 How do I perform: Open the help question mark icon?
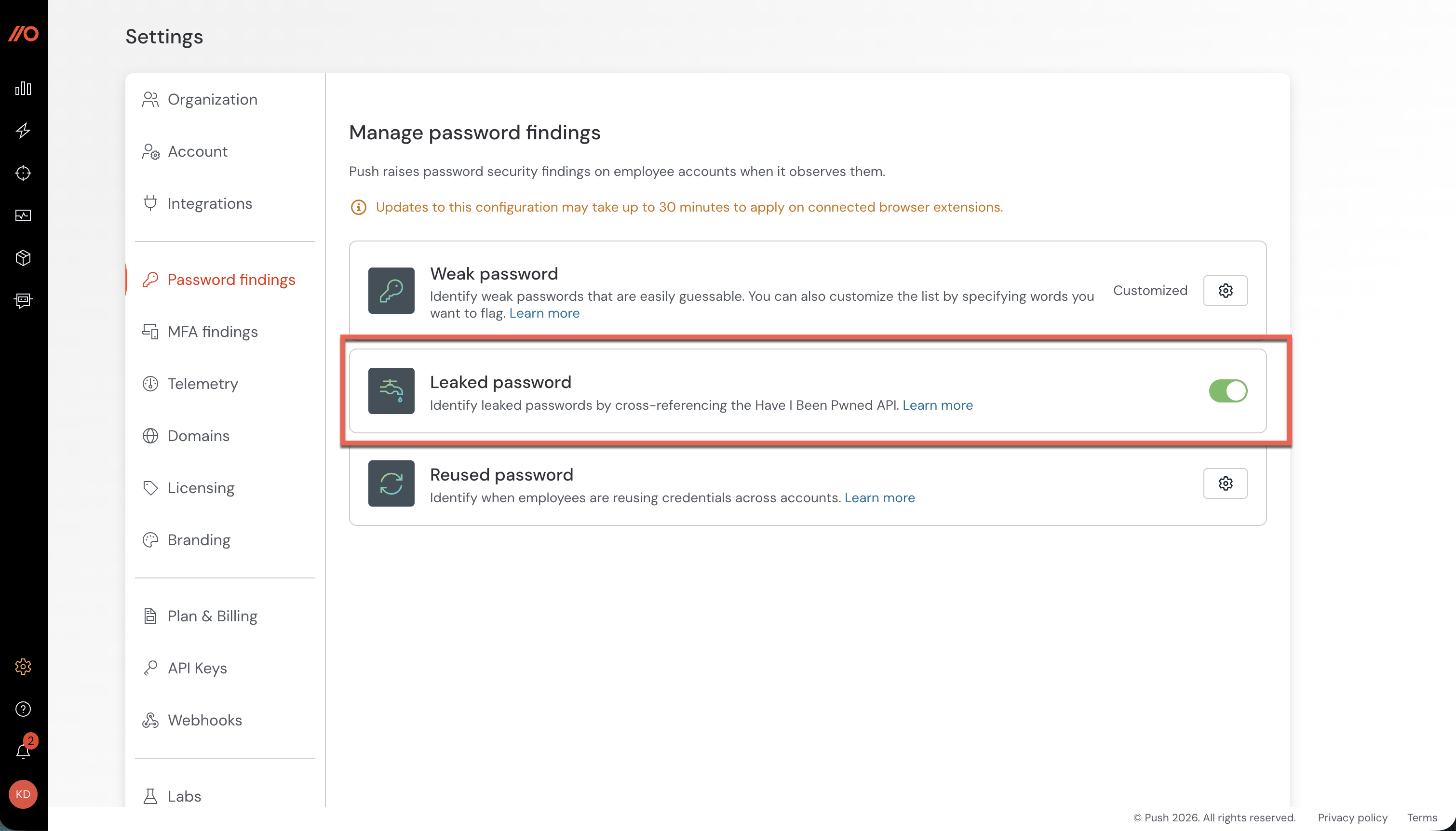[23, 709]
